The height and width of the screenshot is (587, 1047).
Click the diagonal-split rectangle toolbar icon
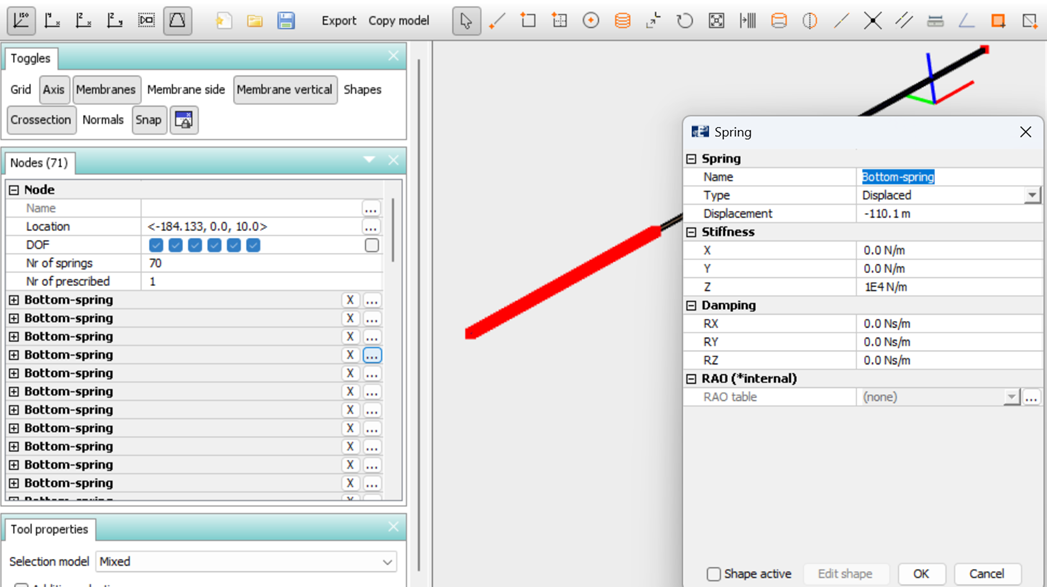point(1030,21)
